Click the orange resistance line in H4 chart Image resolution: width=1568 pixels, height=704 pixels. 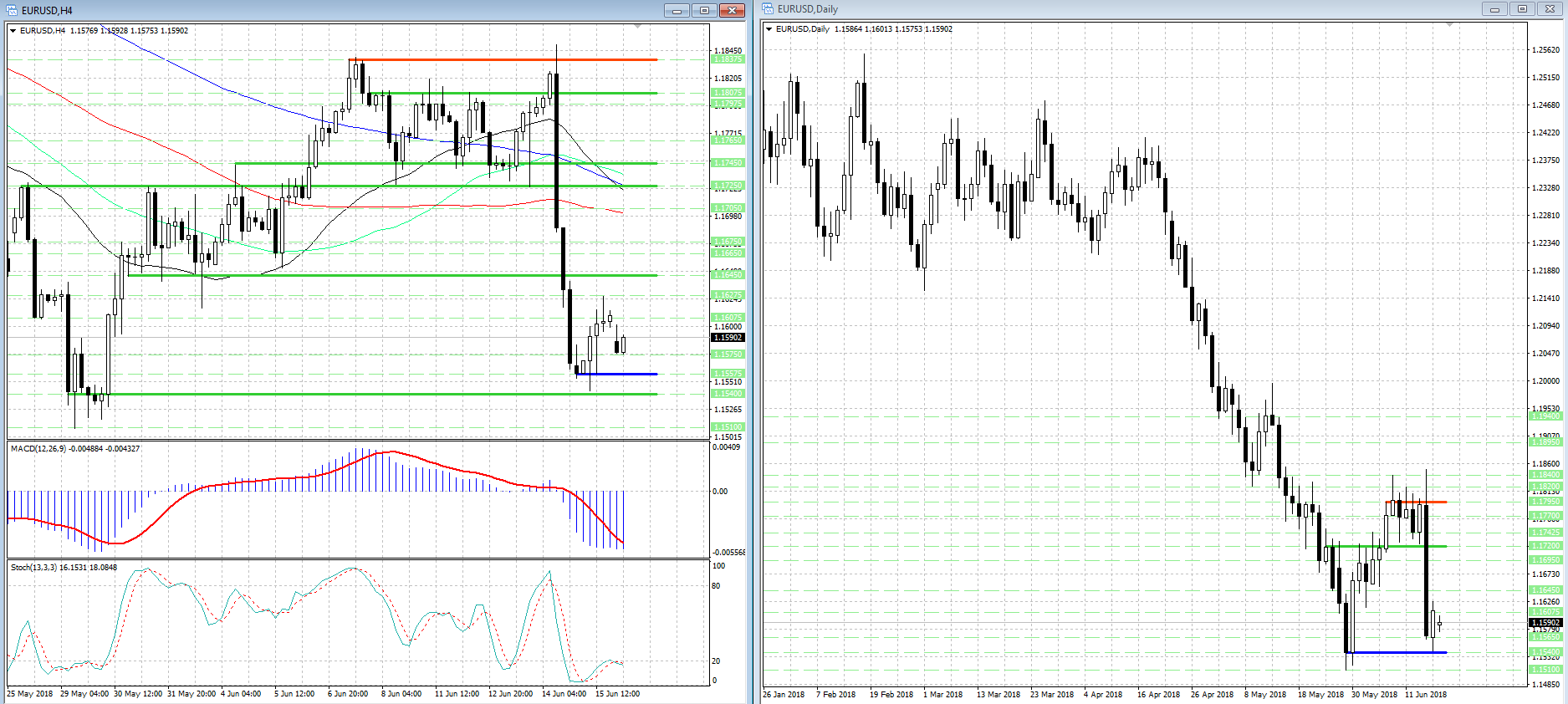click(503, 59)
